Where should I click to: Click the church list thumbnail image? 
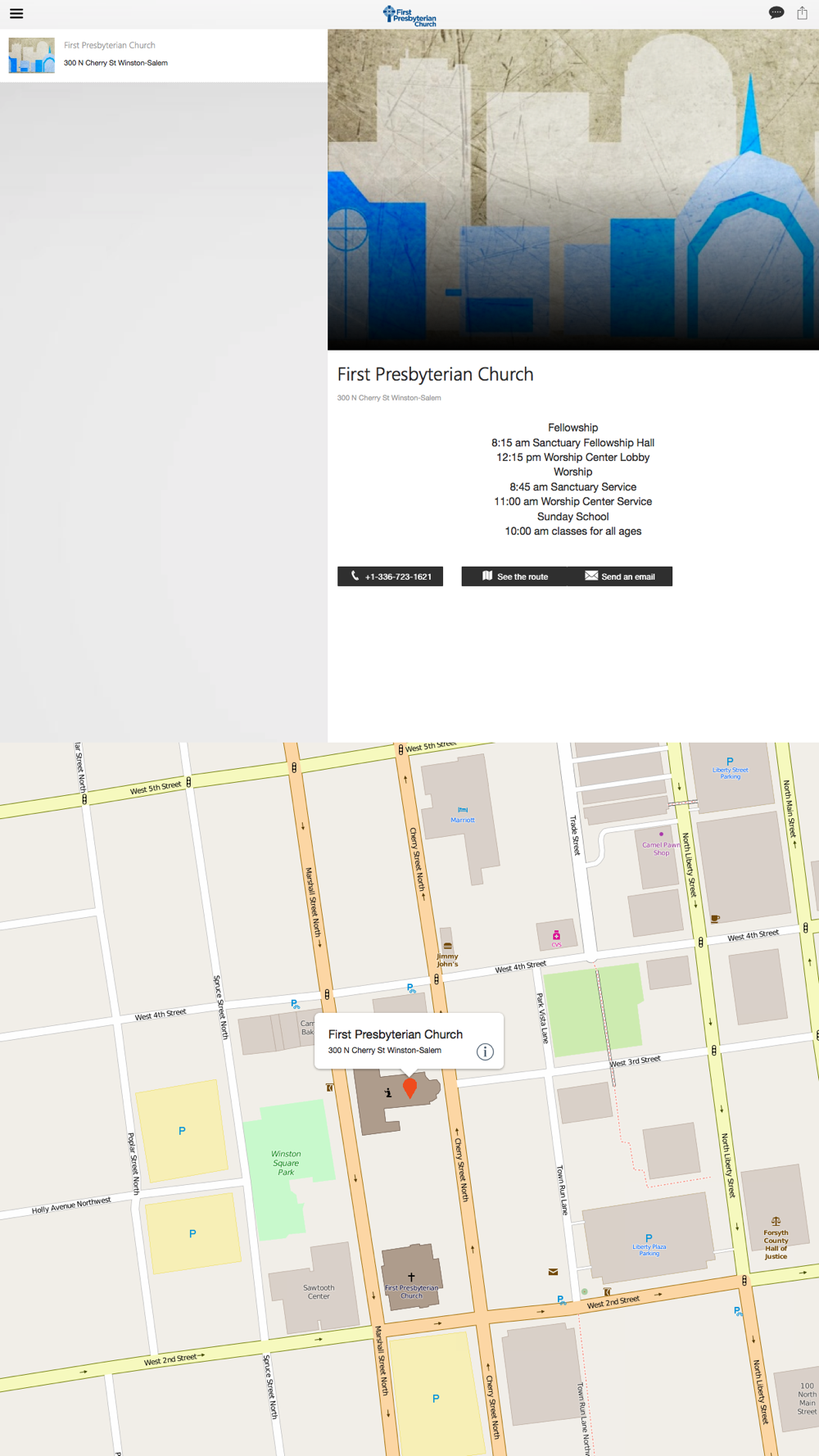pyautogui.click(x=32, y=56)
